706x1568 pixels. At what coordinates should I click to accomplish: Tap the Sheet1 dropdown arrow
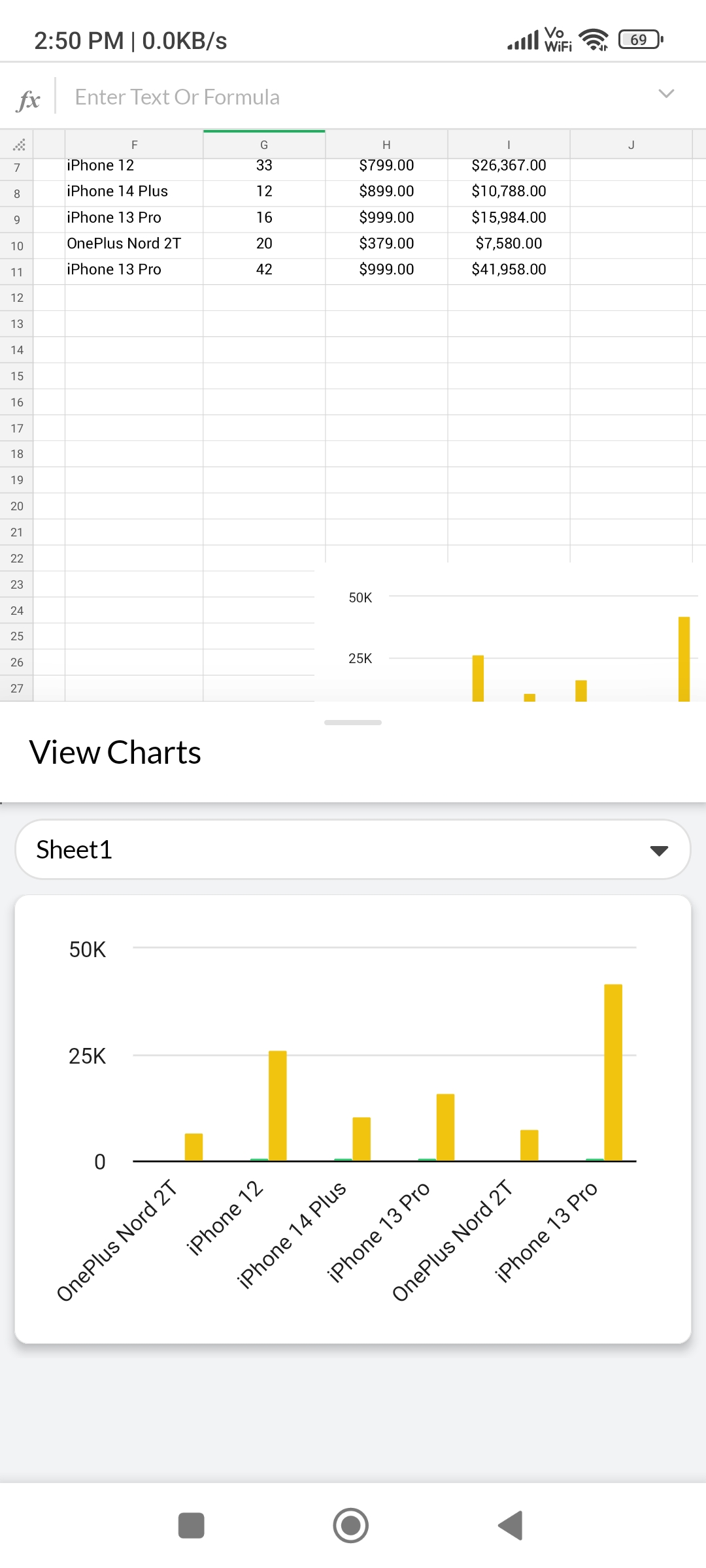(659, 850)
